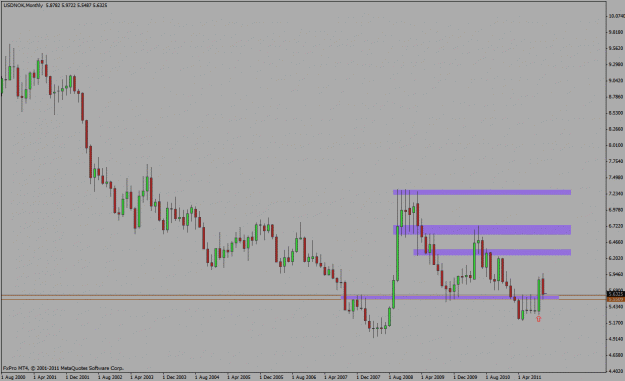Click the 9.8180 price axis label
This screenshot has width=625, height=381.
point(616,32)
